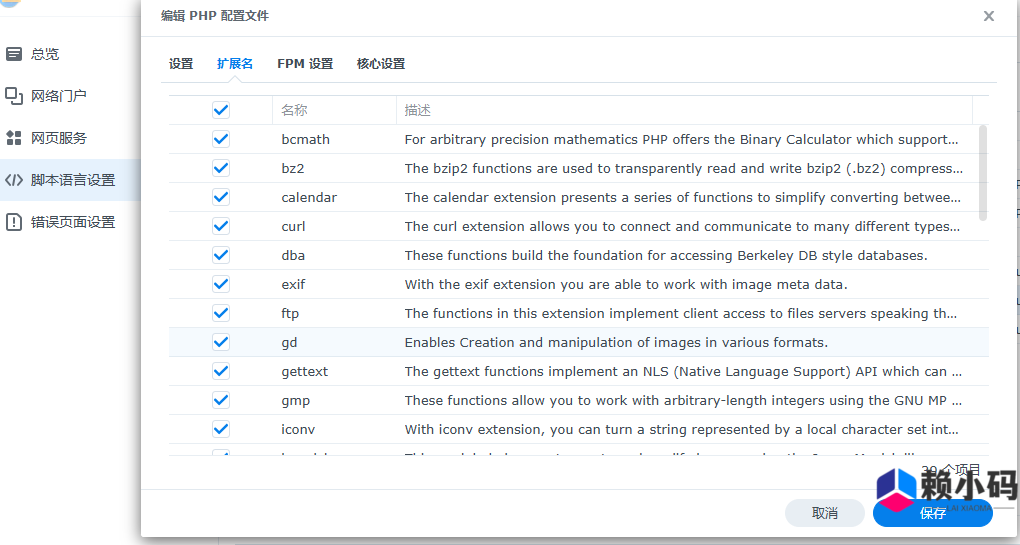Toggle the select-all checkbox in the header
1020x545 pixels.
pos(221,110)
